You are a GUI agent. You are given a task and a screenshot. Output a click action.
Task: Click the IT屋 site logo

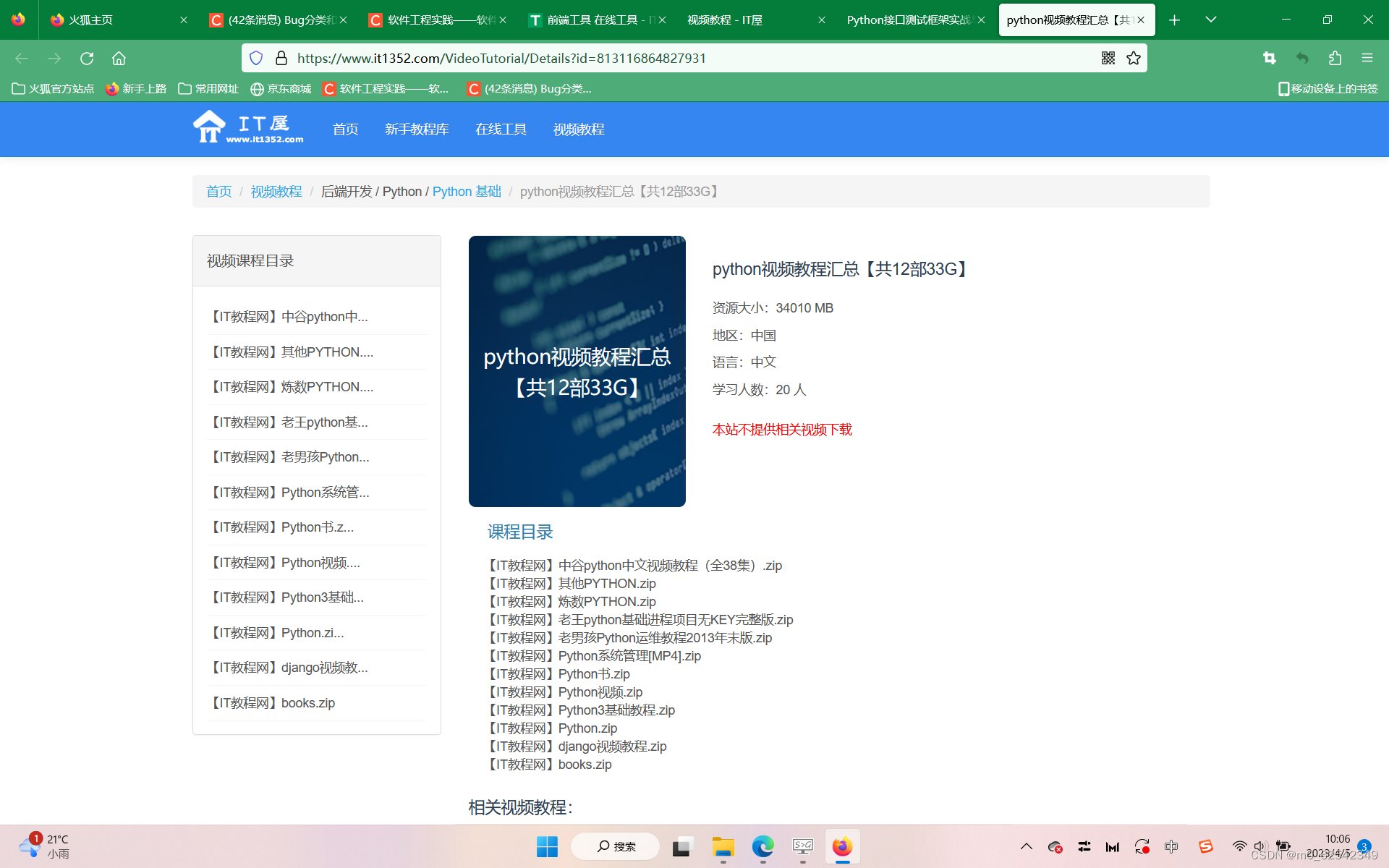248,127
